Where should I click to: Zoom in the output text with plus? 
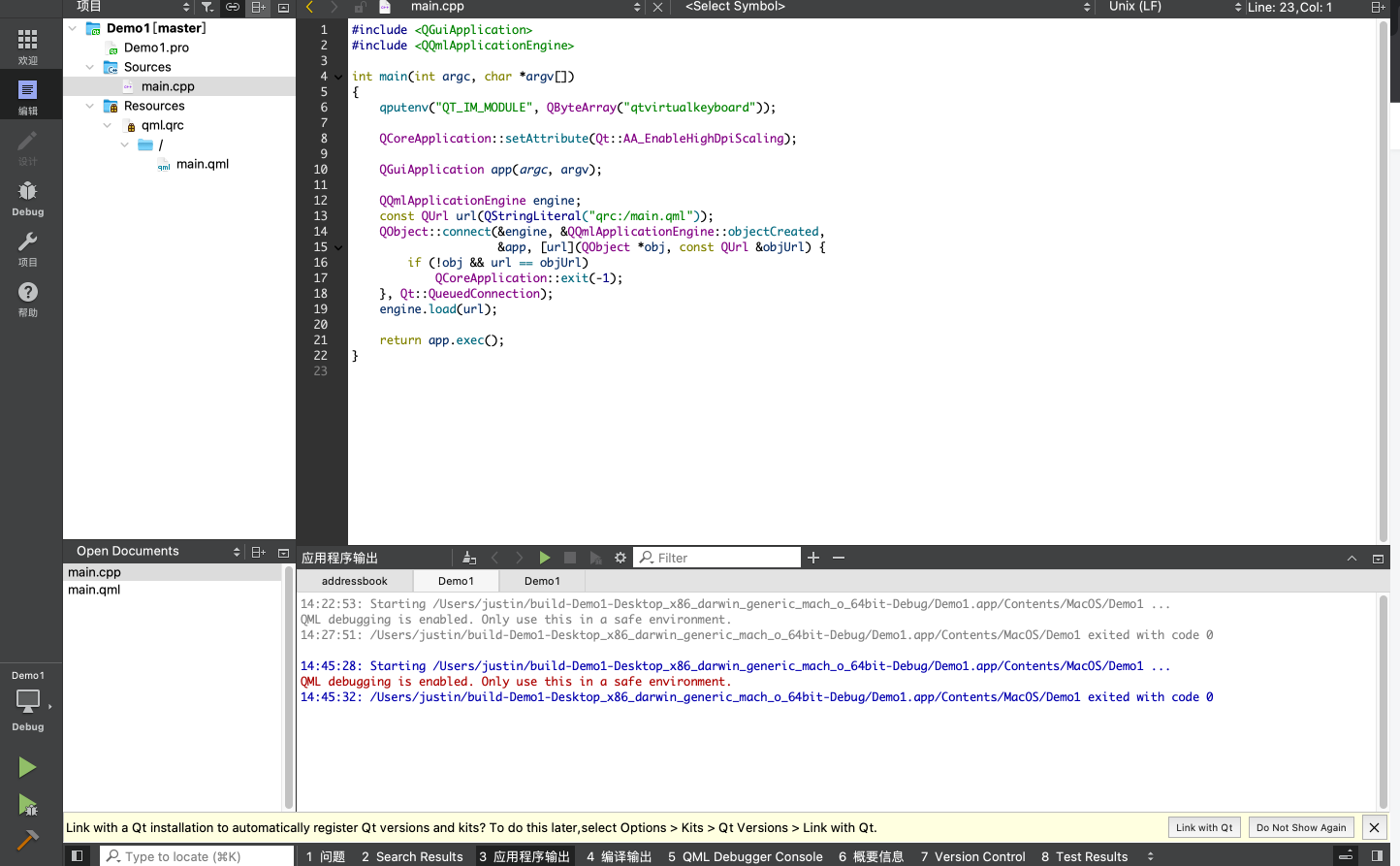813,558
